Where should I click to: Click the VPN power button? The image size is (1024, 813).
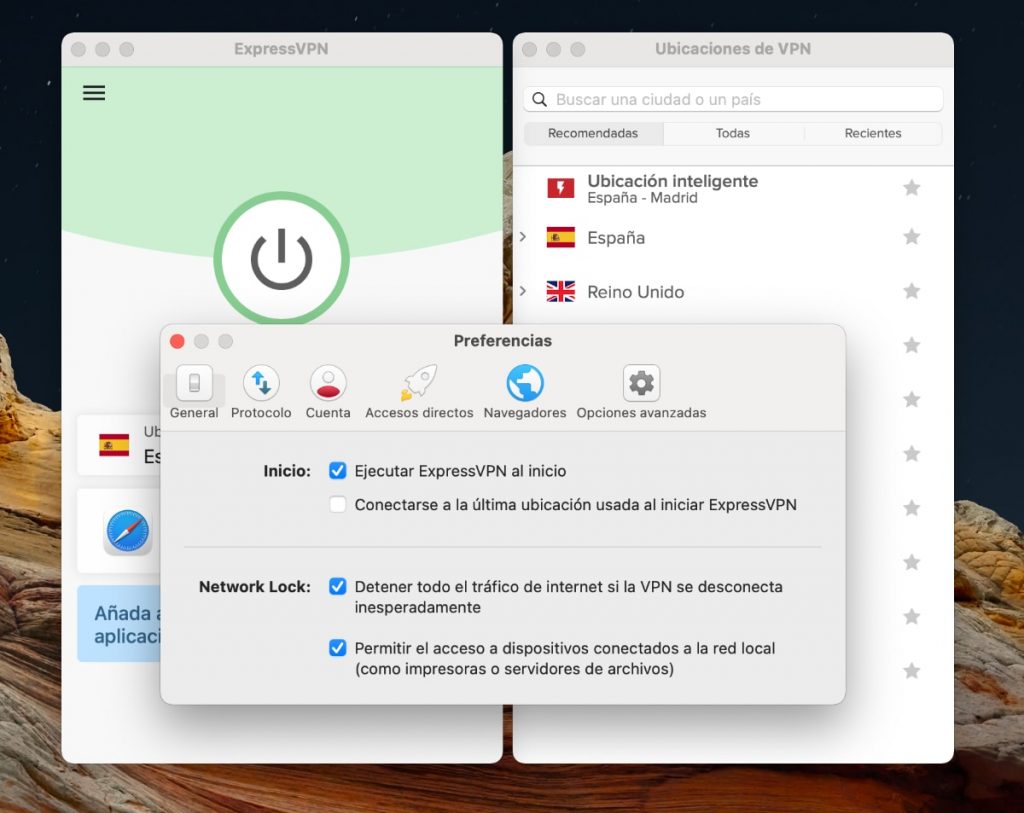coord(281,259)
